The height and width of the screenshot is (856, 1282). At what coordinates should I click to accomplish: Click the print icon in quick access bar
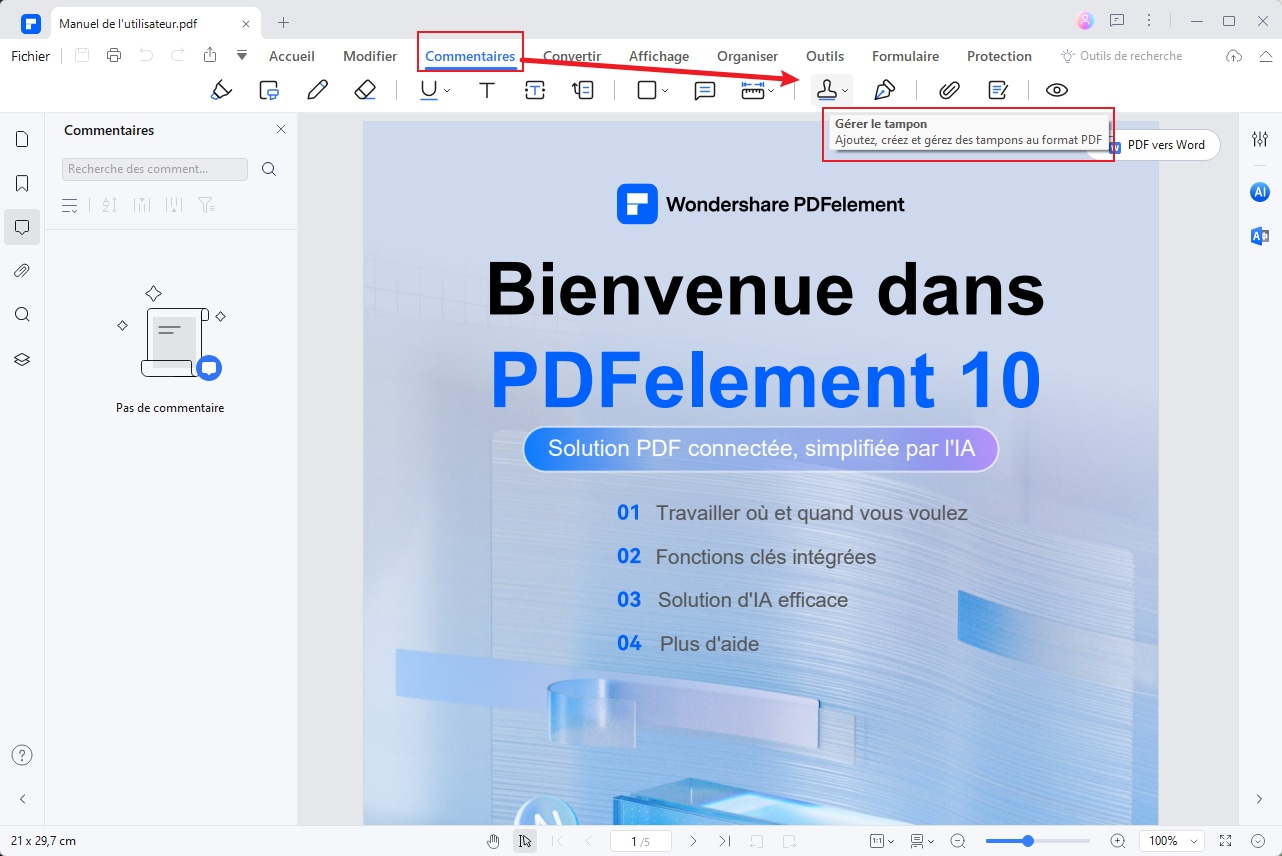tap(114, 55)
